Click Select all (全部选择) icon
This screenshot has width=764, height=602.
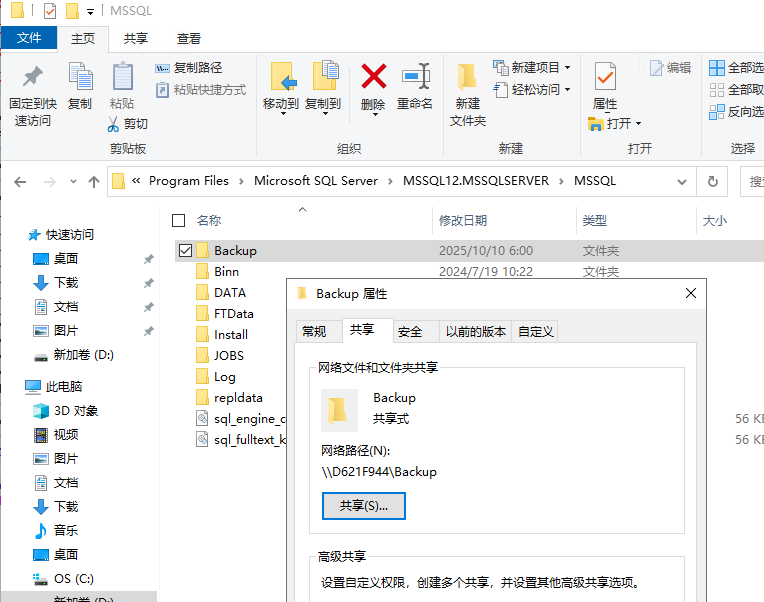717,68
